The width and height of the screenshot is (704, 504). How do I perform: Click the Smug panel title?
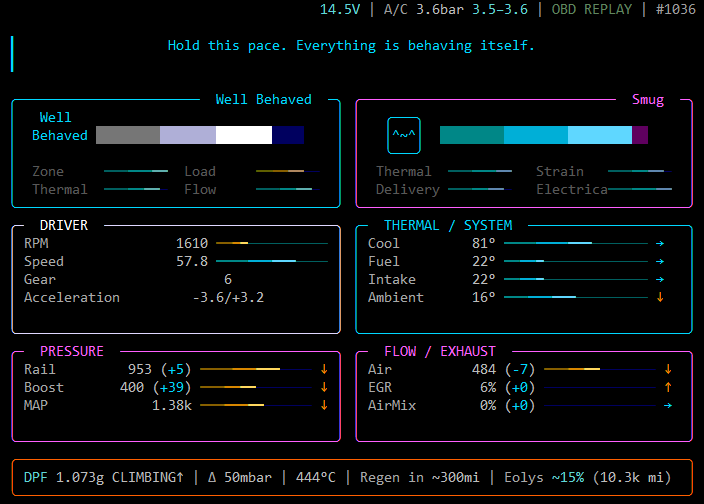[x=648, y=100]
